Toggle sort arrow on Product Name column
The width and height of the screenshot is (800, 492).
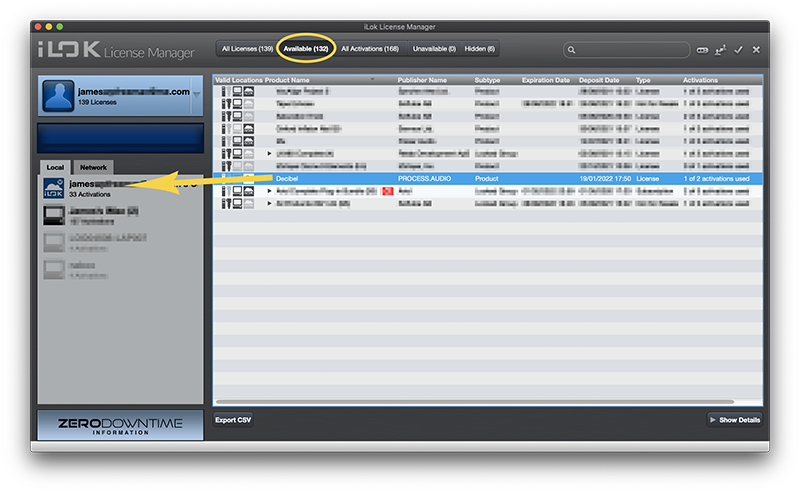(372, 80)
